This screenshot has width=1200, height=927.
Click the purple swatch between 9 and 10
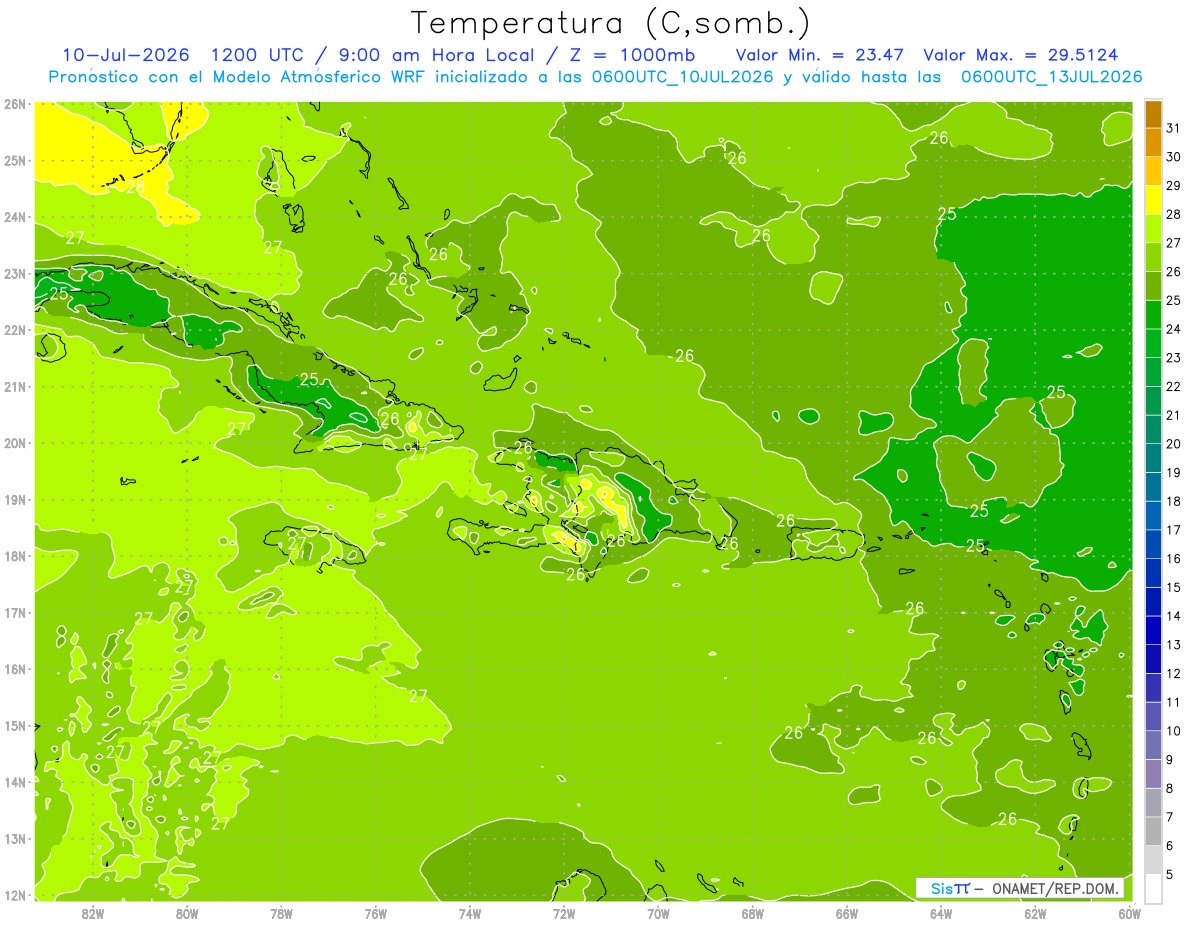tap(1153, 746)
